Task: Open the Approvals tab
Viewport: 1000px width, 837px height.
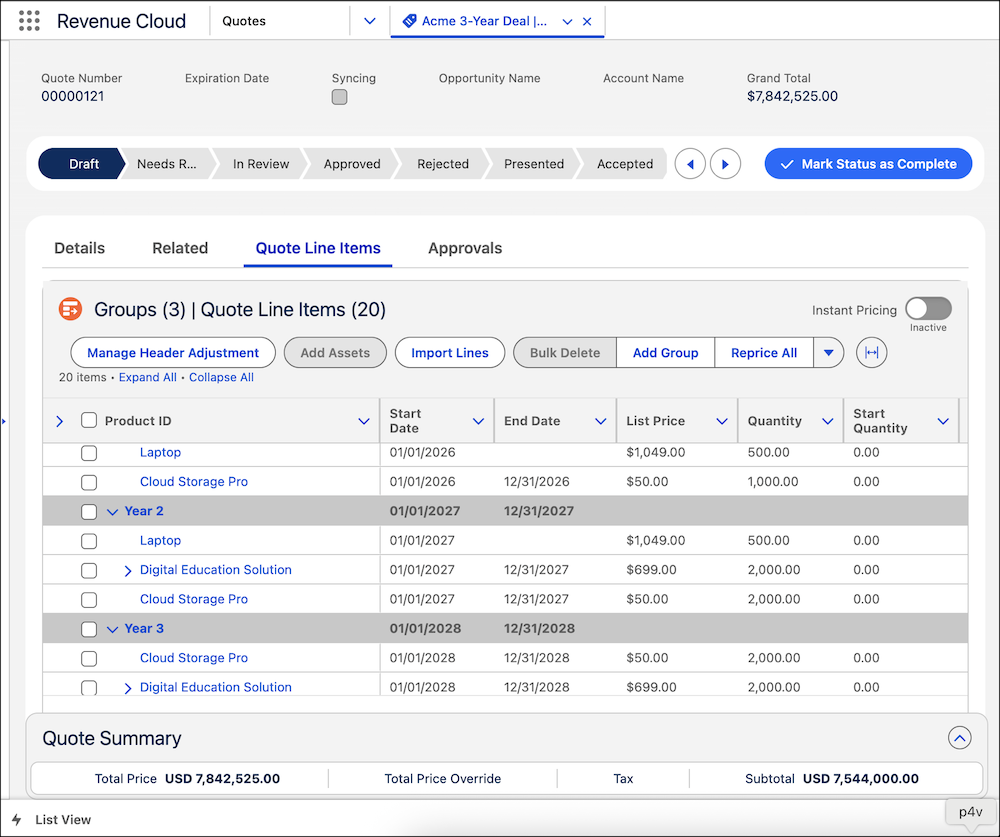Action: point(465,248)
